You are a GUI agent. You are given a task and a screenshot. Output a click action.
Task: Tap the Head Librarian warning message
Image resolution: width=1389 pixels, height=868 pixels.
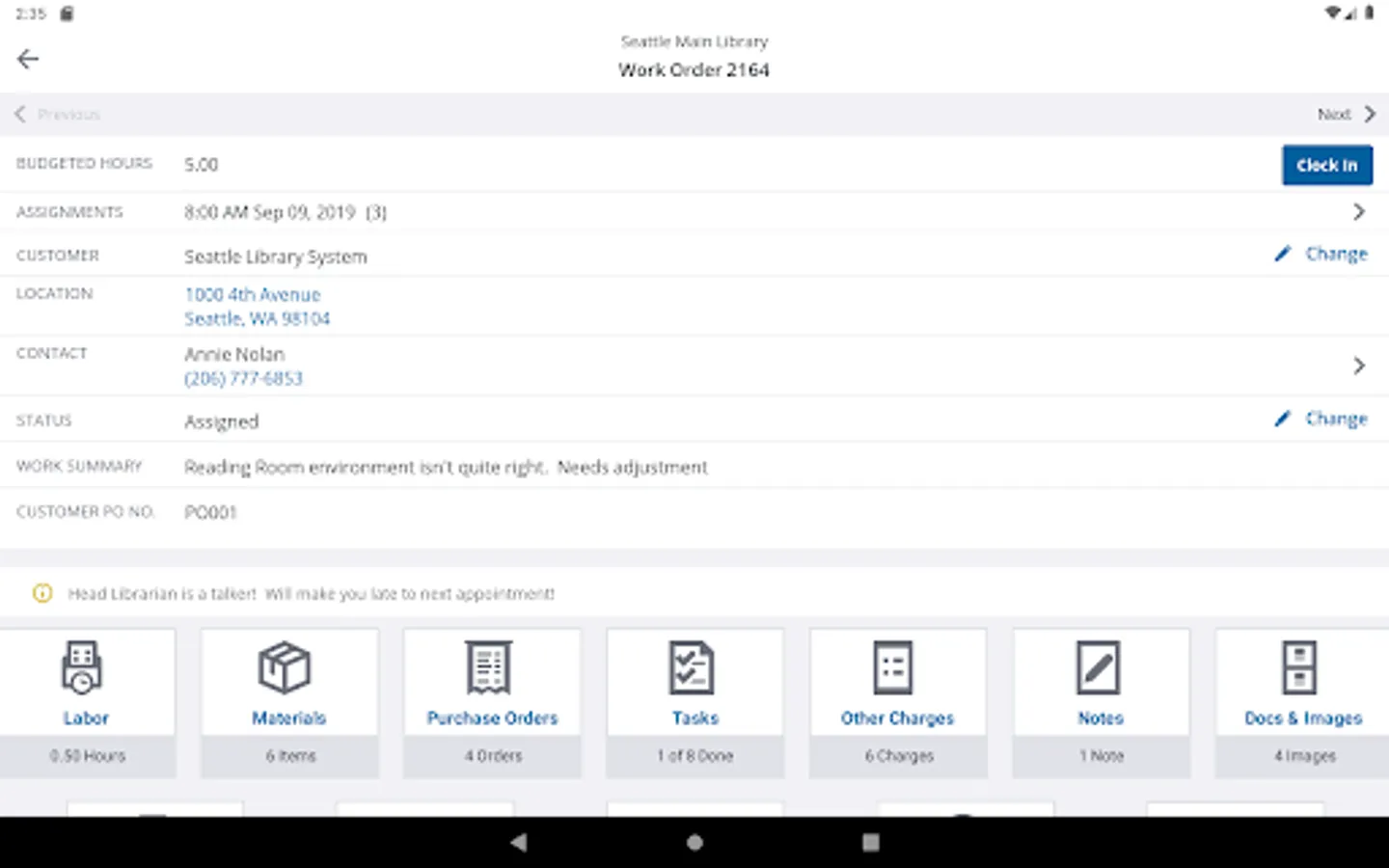coord(312,594)
